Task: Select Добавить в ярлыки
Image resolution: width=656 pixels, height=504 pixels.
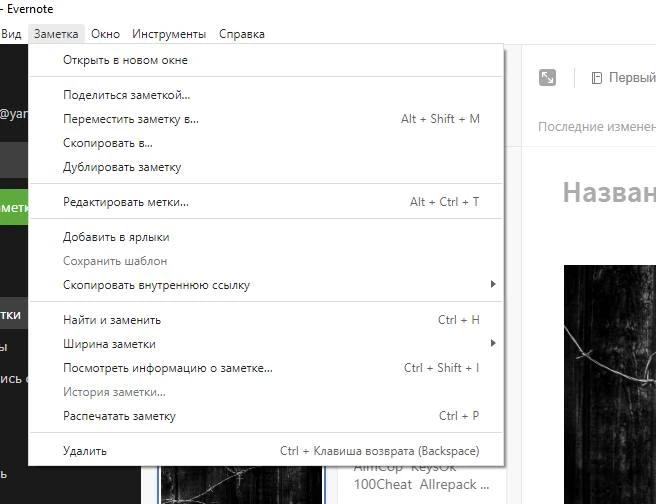Action: (x=266, y=237)
